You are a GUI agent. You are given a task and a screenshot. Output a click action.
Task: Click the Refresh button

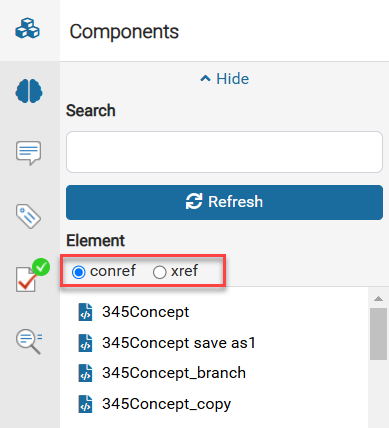click(224, 202)
